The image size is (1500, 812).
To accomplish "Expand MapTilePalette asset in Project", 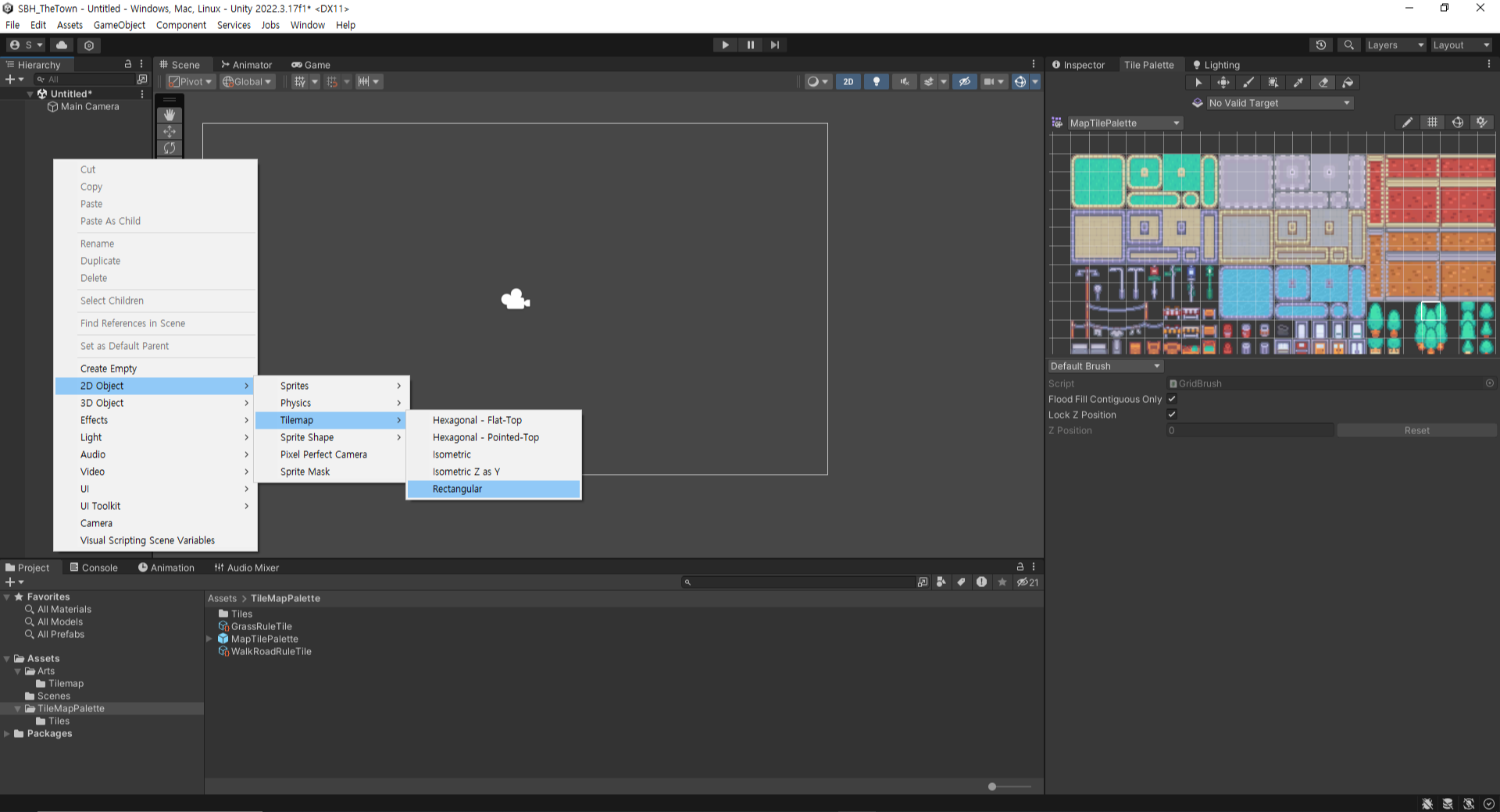I will [x=209, y=639].
